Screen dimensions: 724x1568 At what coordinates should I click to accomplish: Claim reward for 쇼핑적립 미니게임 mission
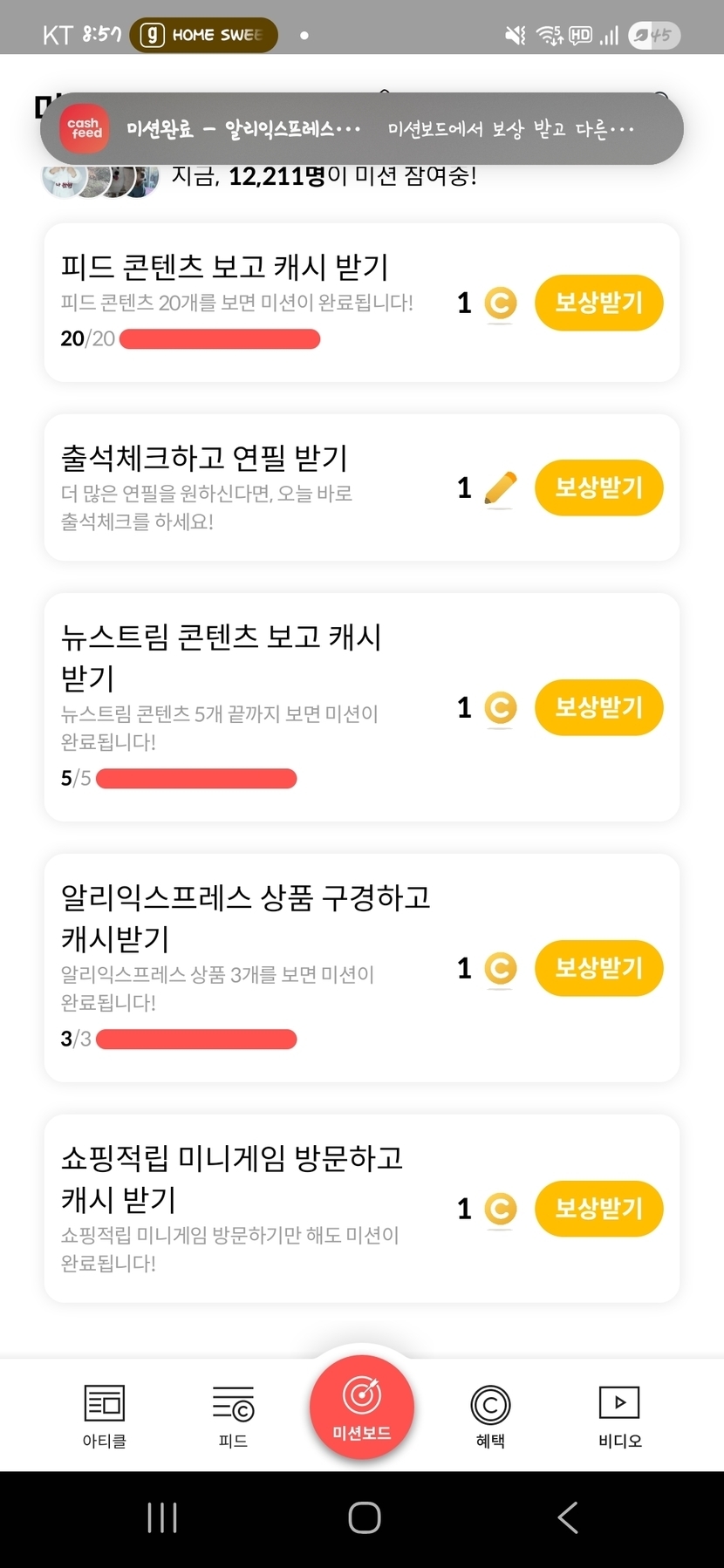598,1209
